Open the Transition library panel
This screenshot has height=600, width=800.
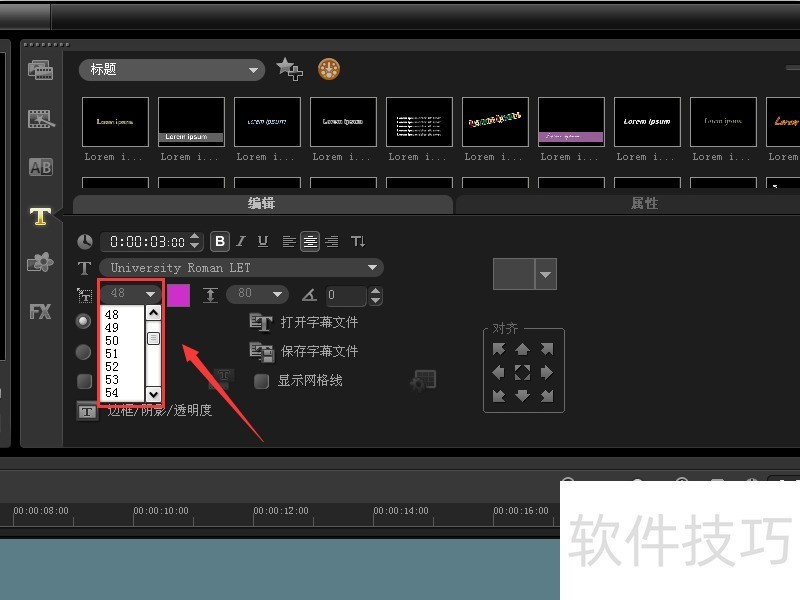pos(40,167)
